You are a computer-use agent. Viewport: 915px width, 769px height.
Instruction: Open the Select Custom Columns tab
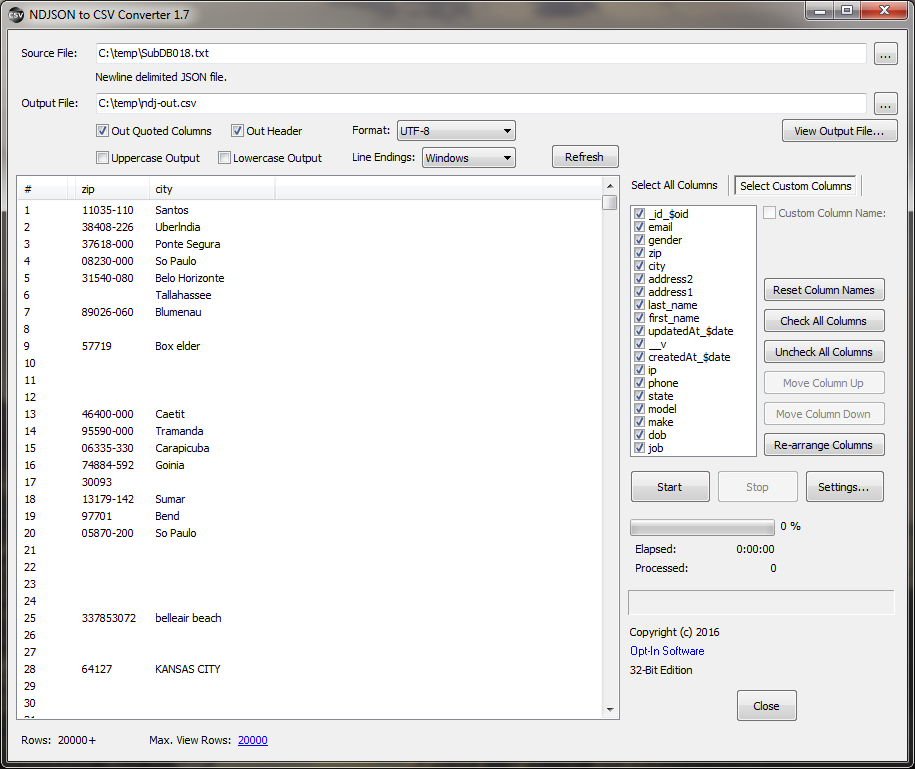tap(796, 186)
